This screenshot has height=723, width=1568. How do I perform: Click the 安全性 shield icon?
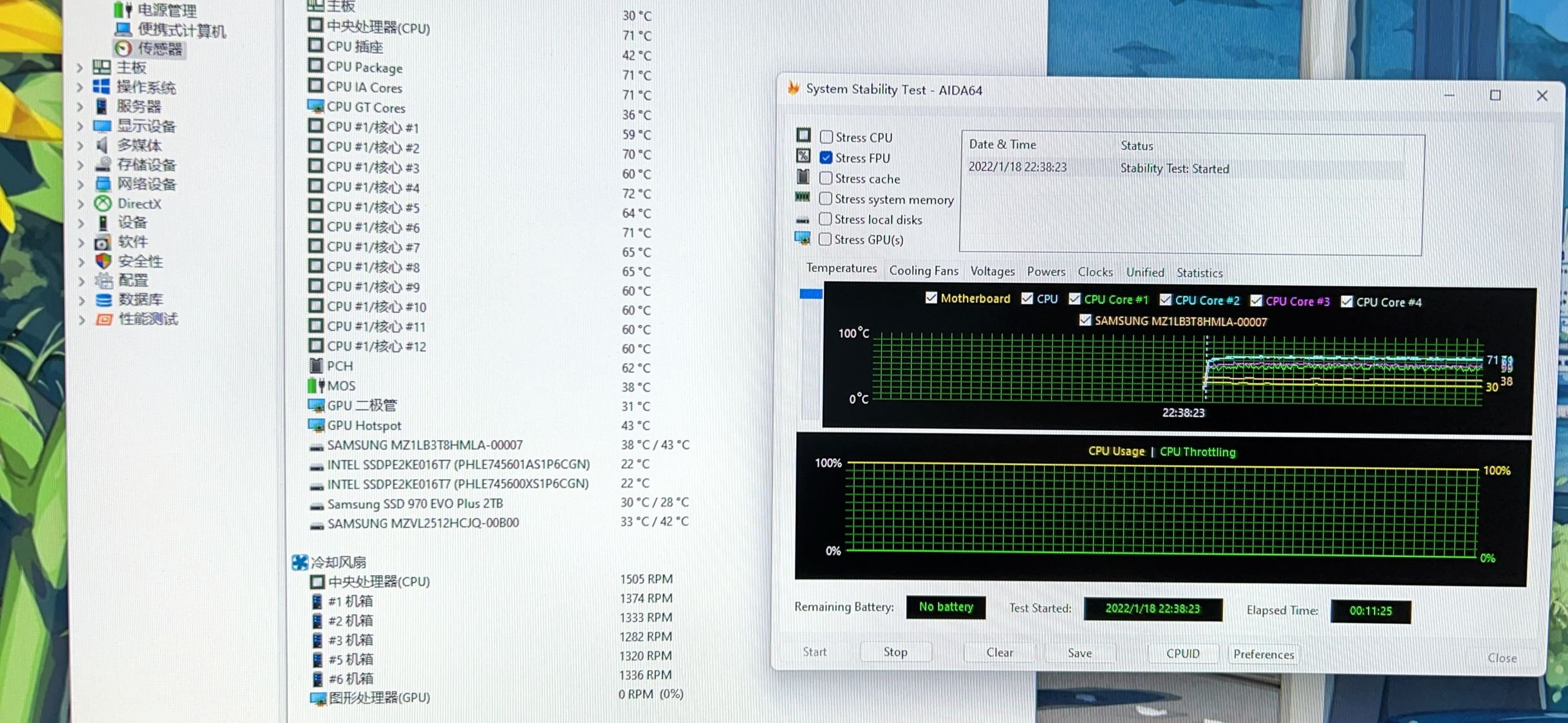coord(104,261)
